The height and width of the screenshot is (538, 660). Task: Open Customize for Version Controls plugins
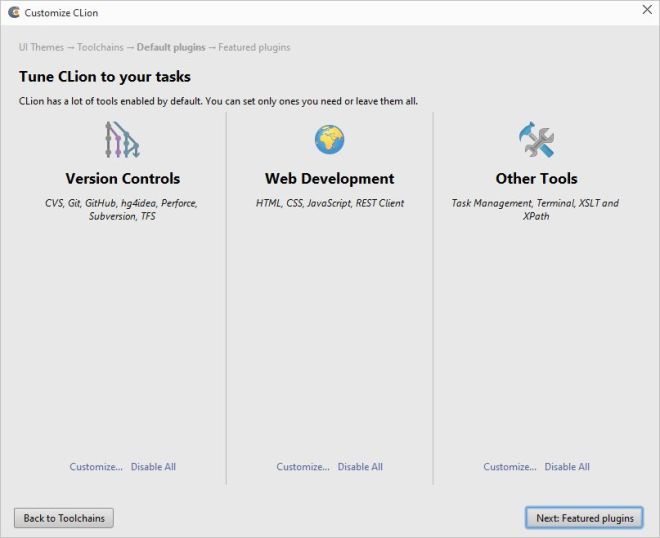[x=96, y=467]
